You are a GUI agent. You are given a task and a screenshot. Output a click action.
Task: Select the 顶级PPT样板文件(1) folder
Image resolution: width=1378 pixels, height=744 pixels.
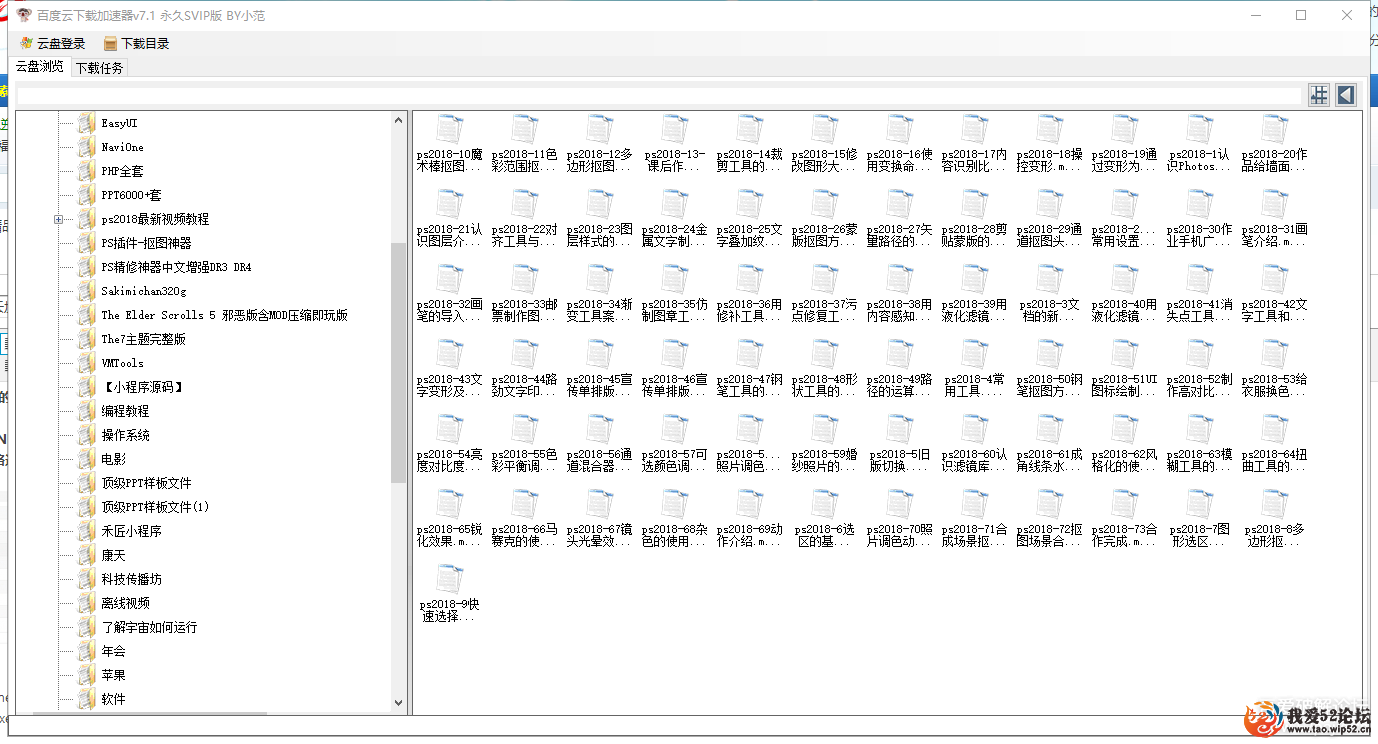coord(155,507)
